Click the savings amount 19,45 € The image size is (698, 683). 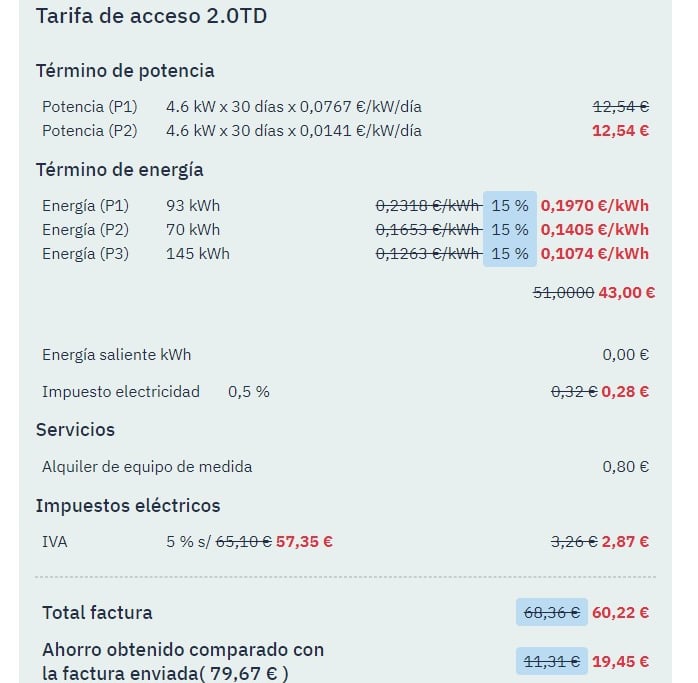click(x=620, y=661)
